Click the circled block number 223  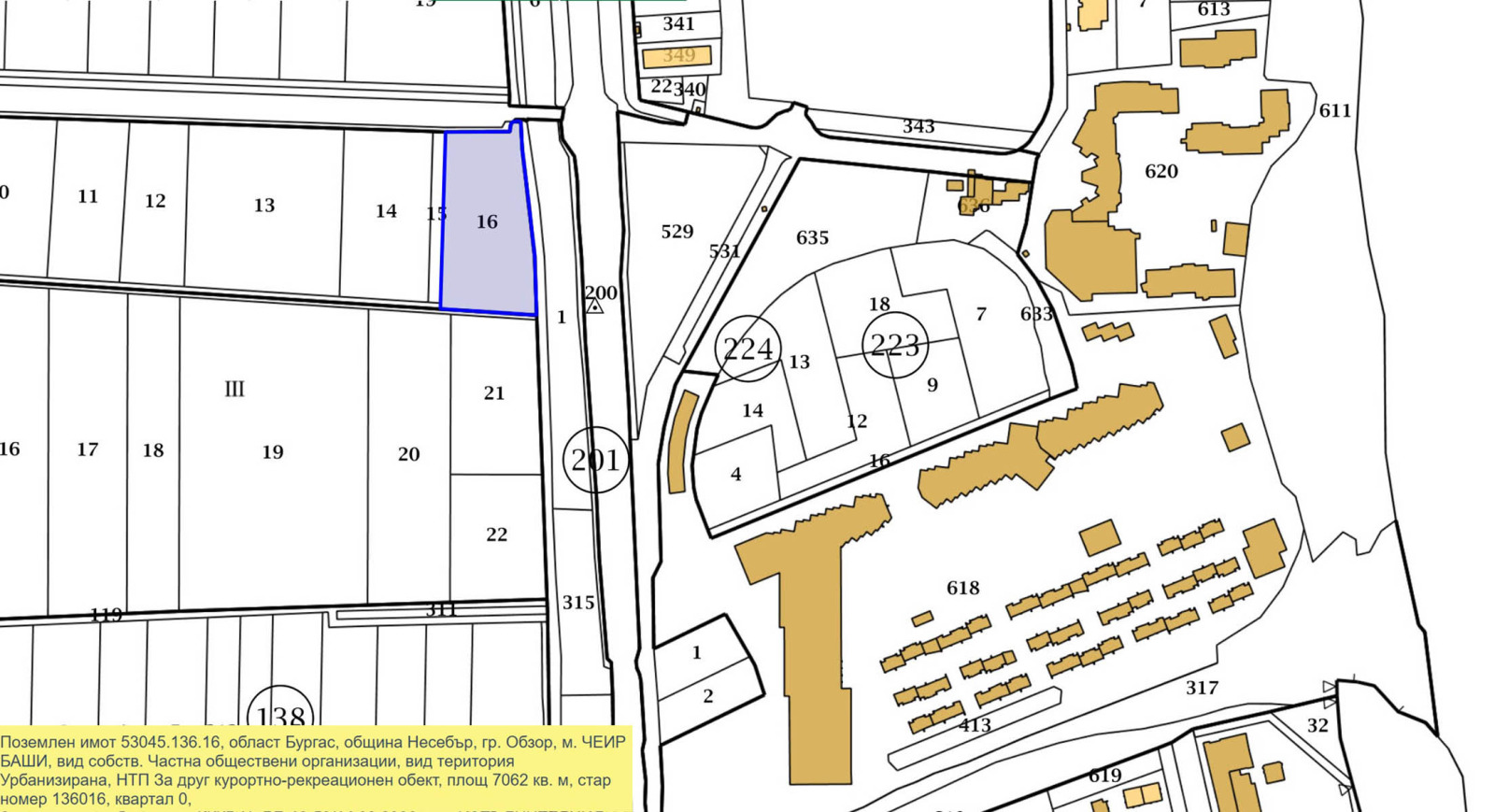(894, 346)
